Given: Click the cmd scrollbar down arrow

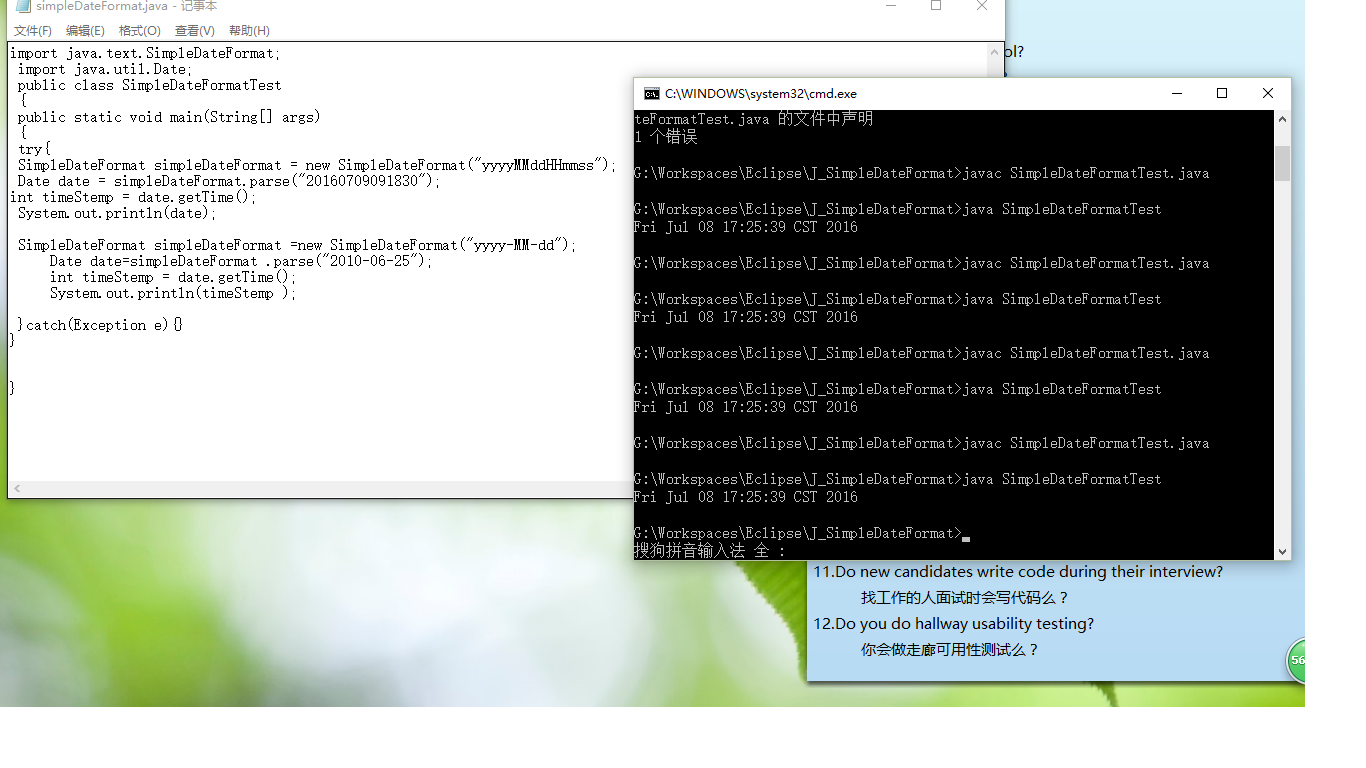Looking at the screenshot, I should click(x=1282, y=551).
